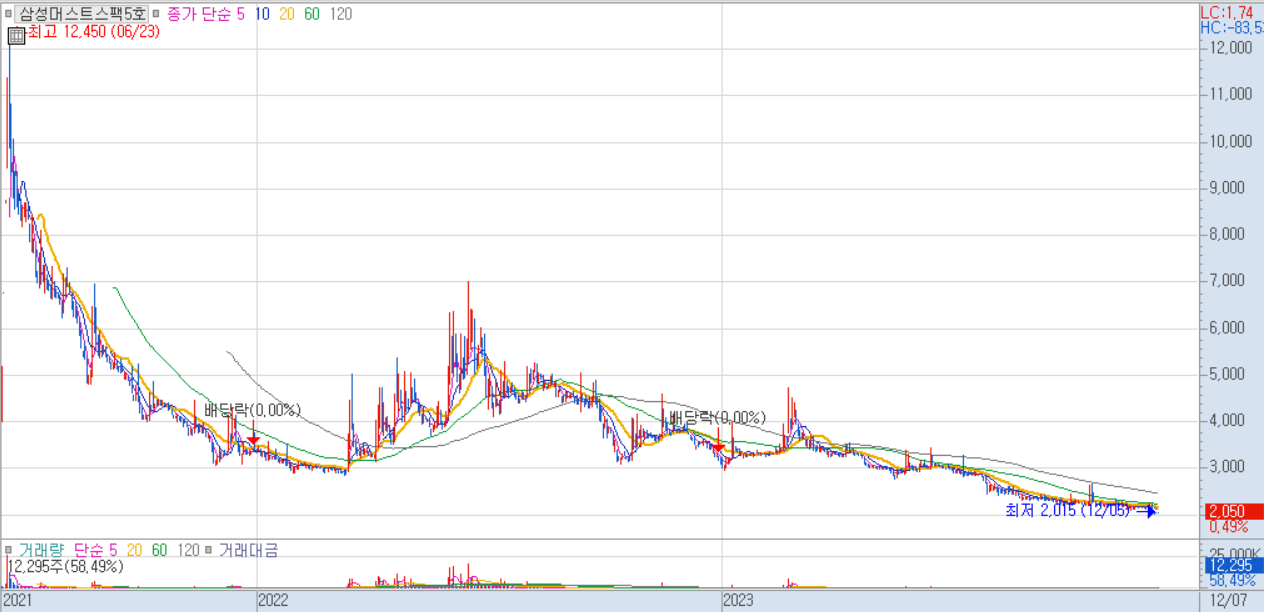Click the 12/07 date label

click(x=1227, y=600)
